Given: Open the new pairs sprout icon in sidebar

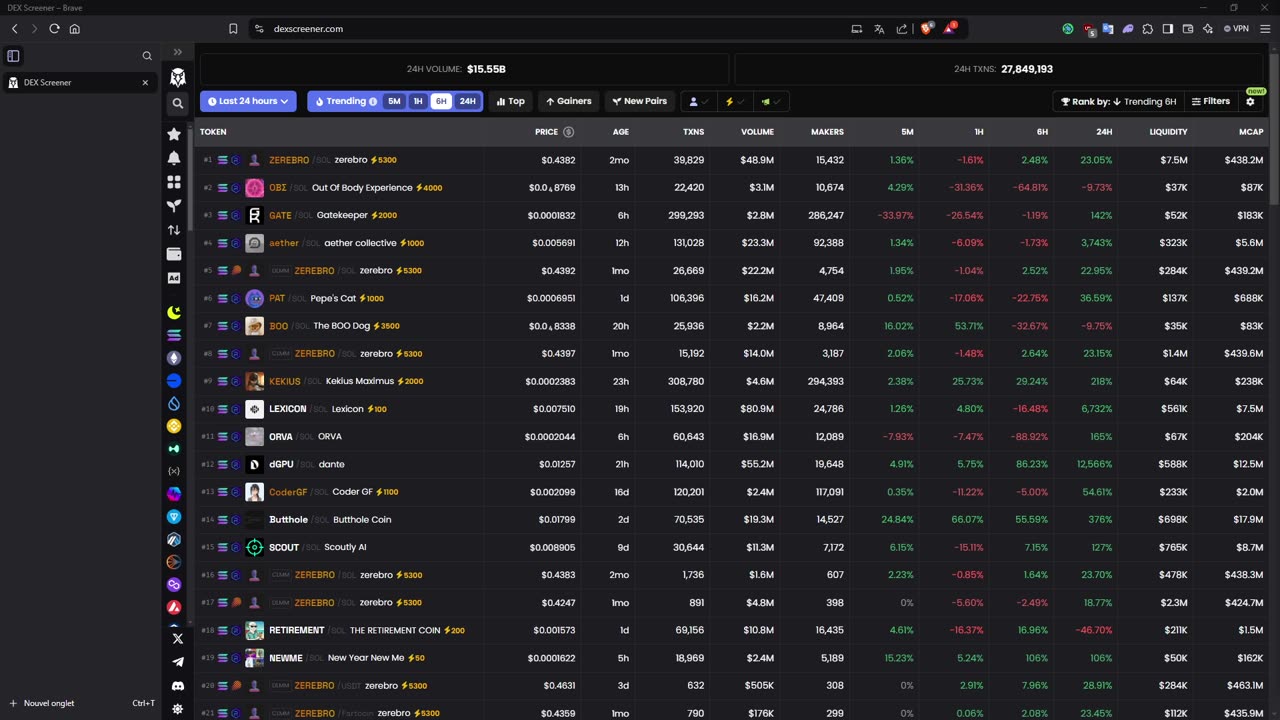Looking at the screenshot, I should pyautogui.click(x=174, y=206).
